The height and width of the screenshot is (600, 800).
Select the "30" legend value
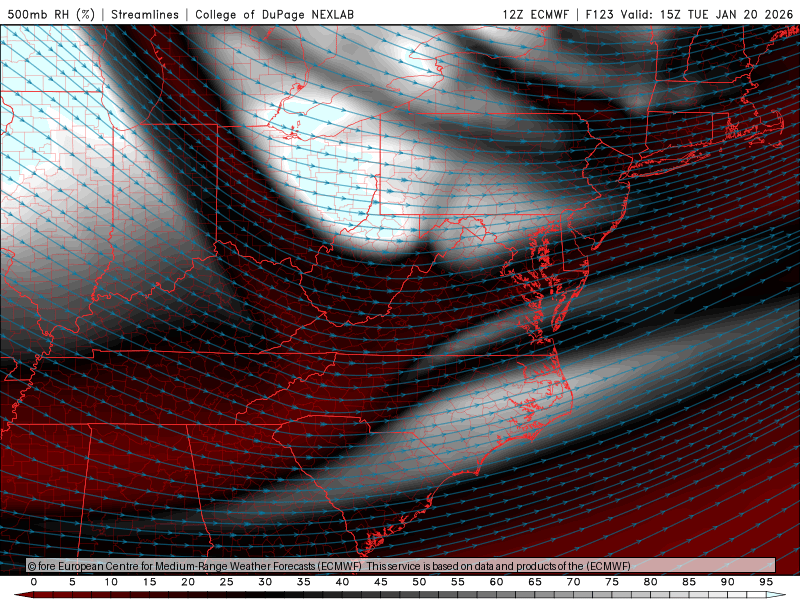pyautogui.click(x=265, y=582)
